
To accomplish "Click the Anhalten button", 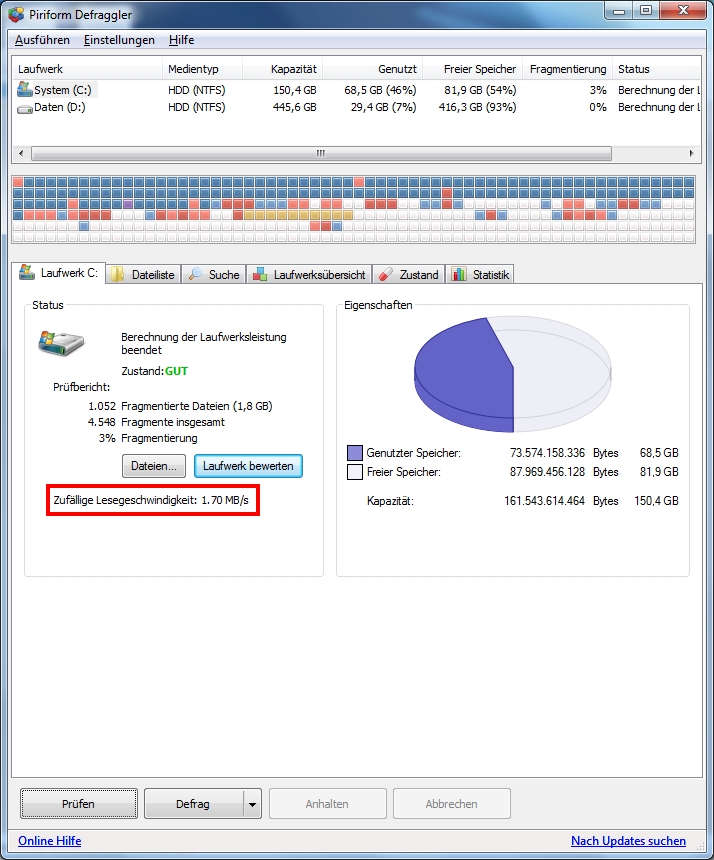I will pos(327,804).
